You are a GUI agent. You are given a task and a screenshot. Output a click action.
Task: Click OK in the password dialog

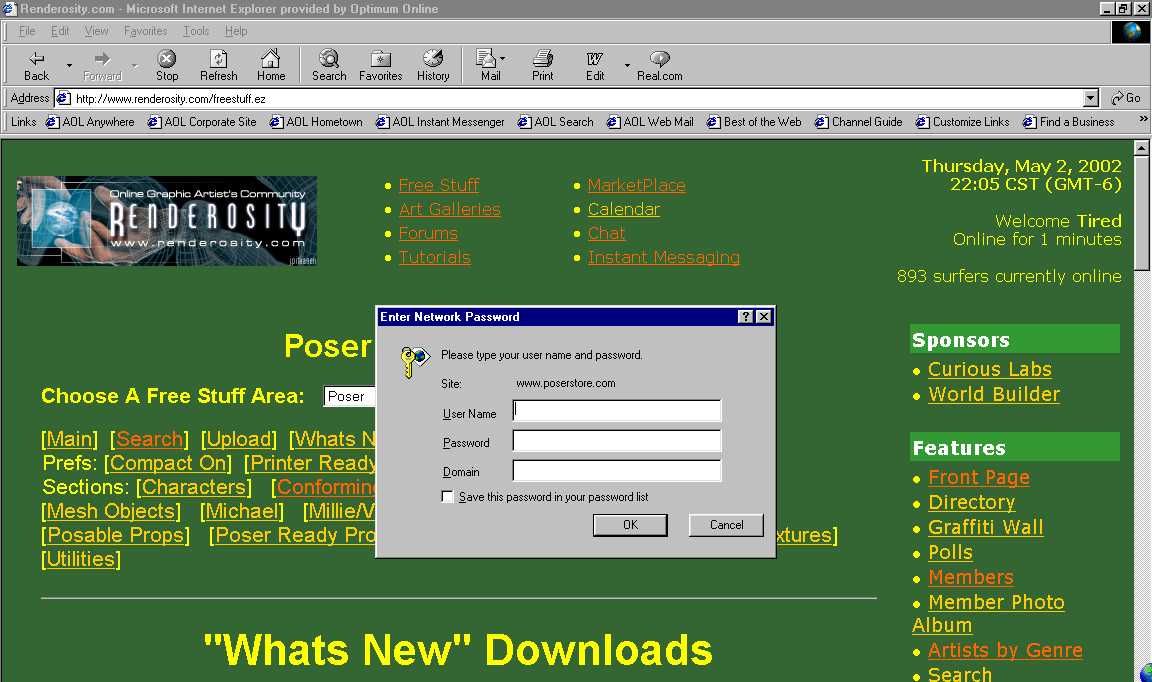point(630,525)
